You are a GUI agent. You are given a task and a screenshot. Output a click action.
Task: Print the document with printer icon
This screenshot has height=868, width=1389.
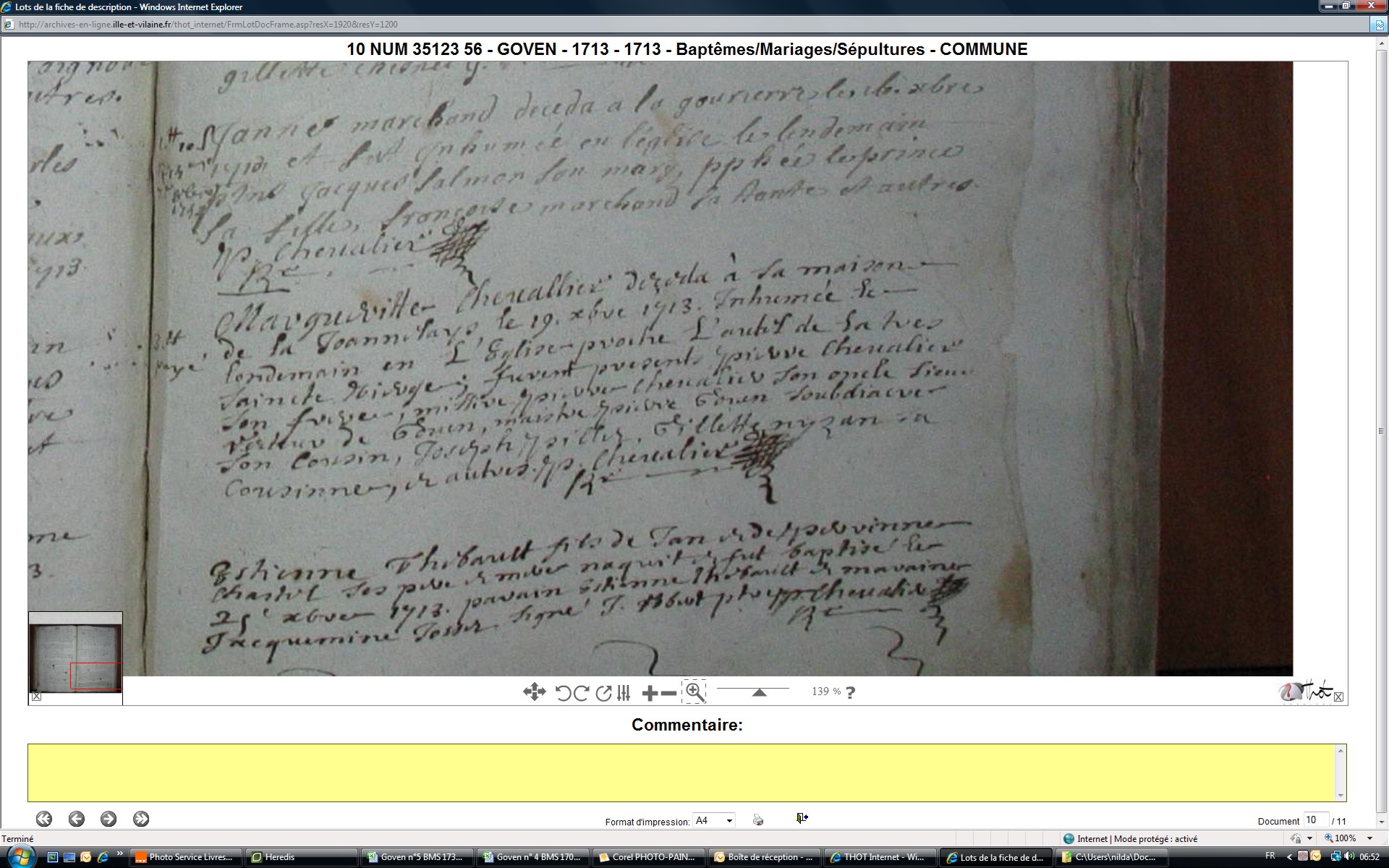pos(758,820)
